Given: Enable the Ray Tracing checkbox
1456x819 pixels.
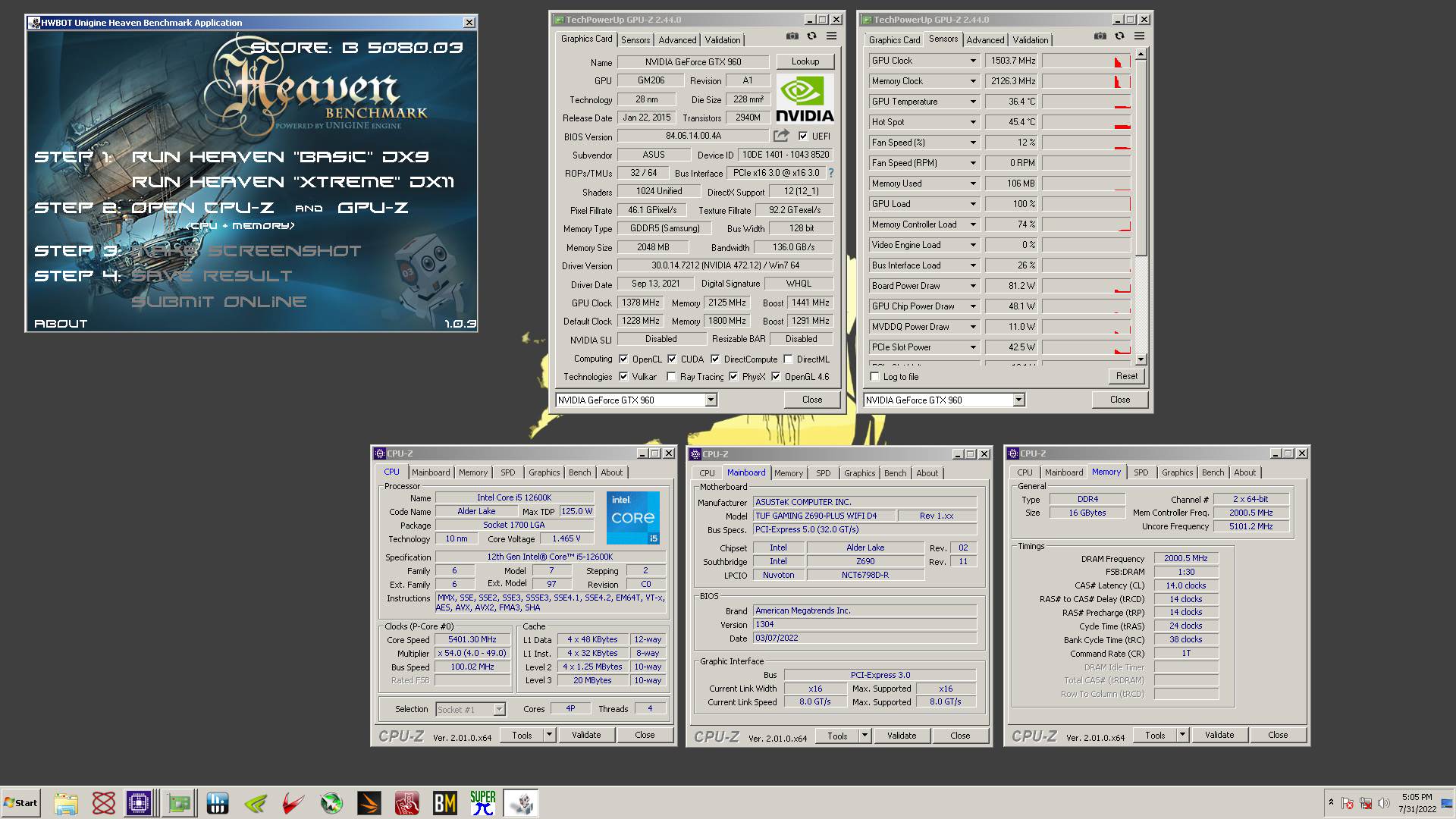Looking at the screenshot, I should [x=671, y=377].
